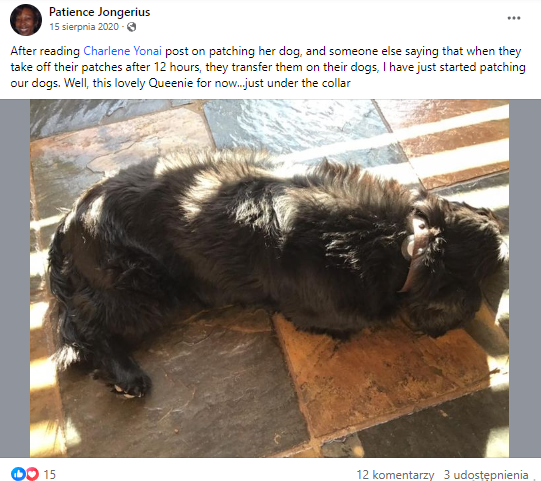Viewport: 541px width, 481px height.
Task: Open the three-dot post options menu
Action: (513, 18)
